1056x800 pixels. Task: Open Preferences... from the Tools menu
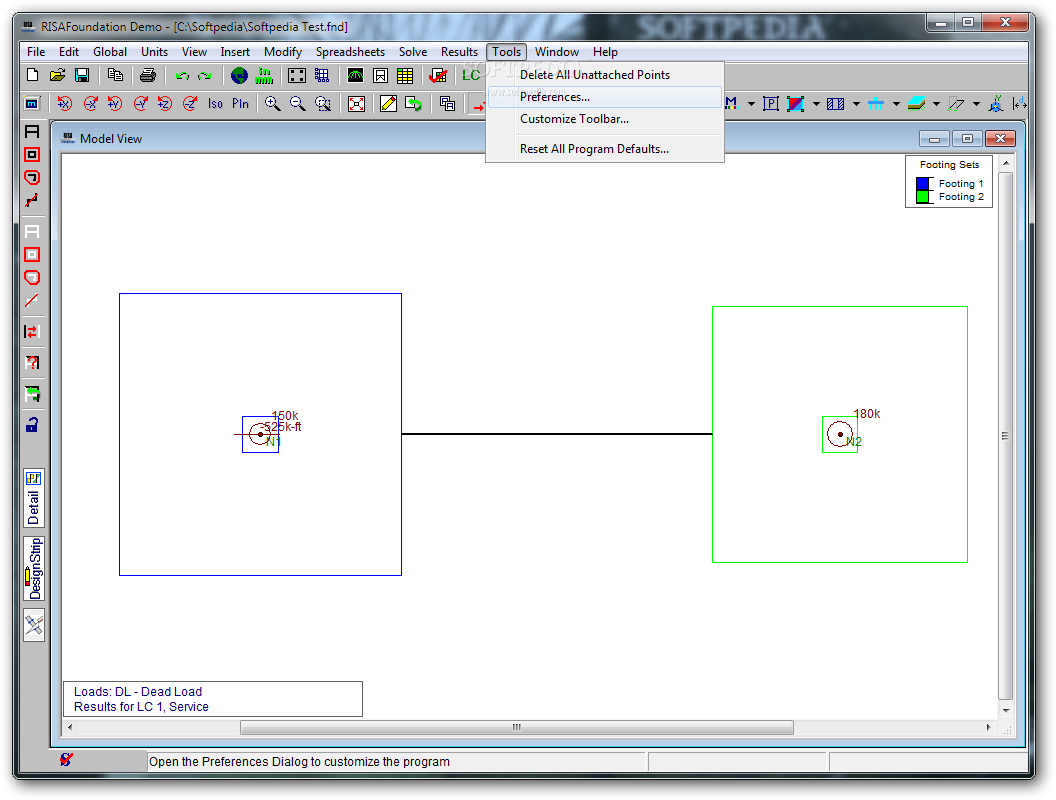click(x=605, y=97)
